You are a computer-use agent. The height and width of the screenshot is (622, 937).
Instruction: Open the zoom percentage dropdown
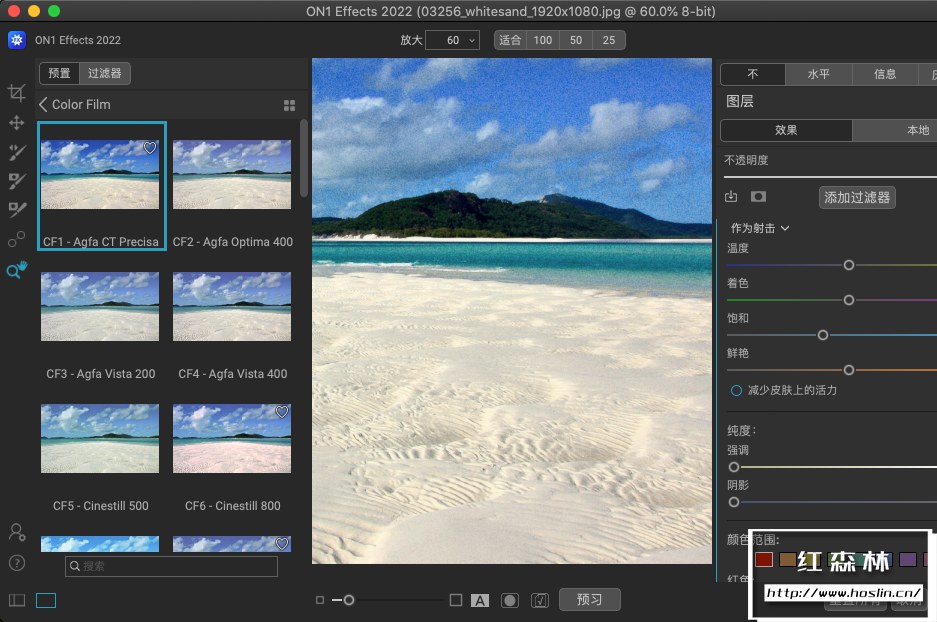[x=472, y=40]
